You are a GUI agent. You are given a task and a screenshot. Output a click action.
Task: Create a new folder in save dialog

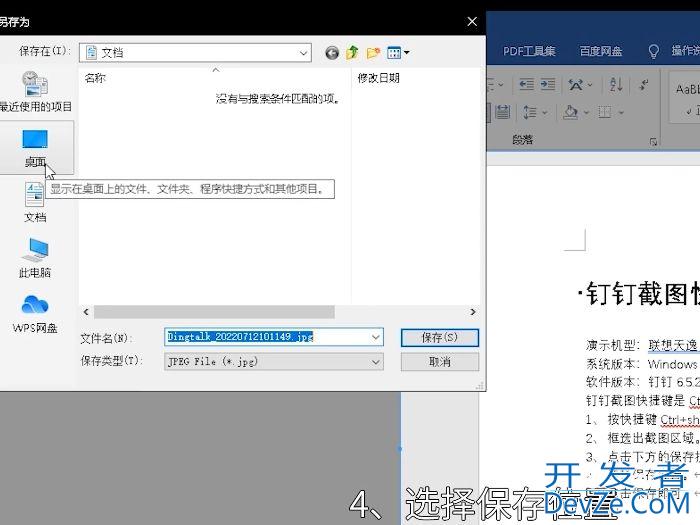tap(373, 53)
